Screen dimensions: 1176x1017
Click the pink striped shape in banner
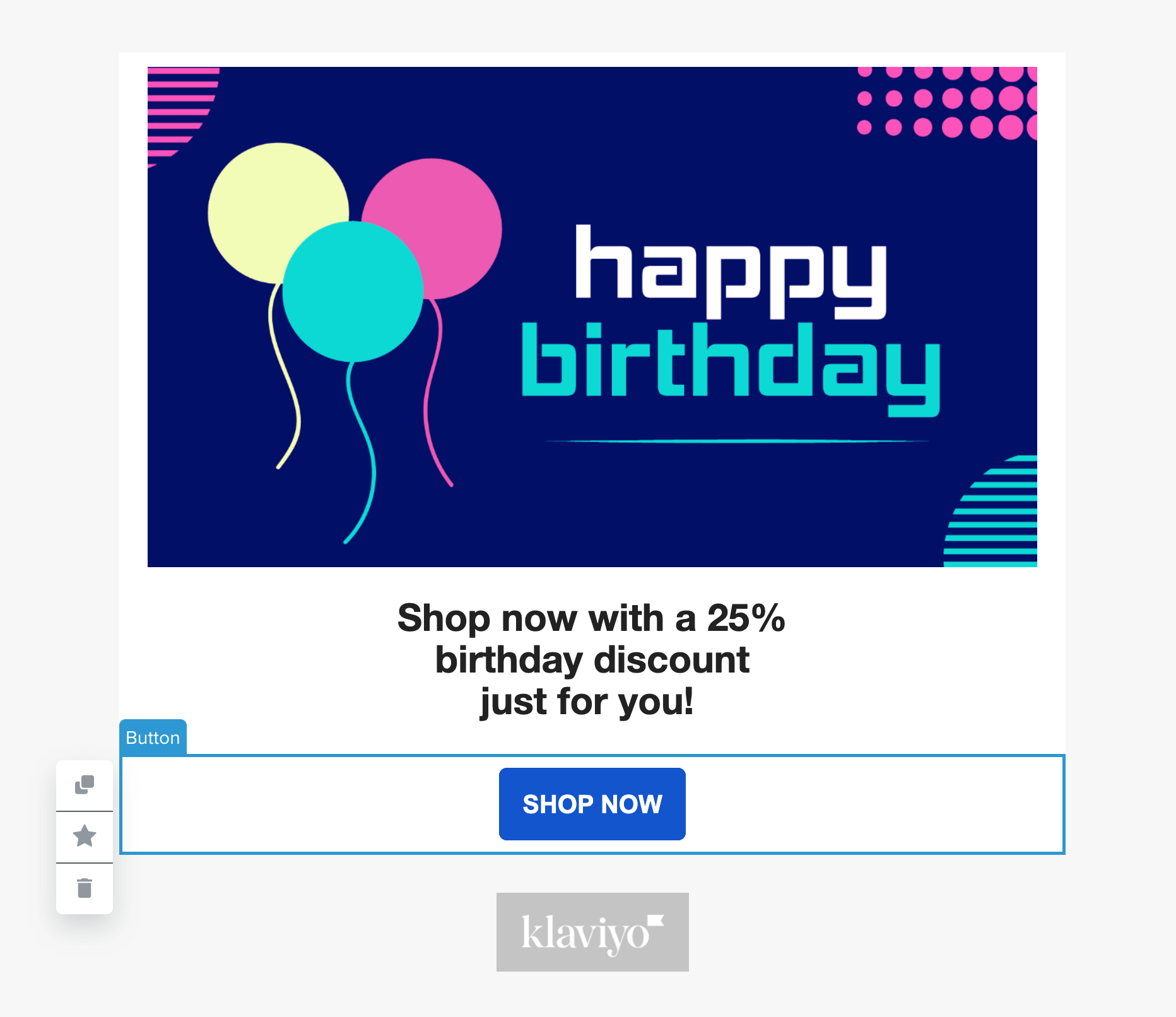pos(179,107)
